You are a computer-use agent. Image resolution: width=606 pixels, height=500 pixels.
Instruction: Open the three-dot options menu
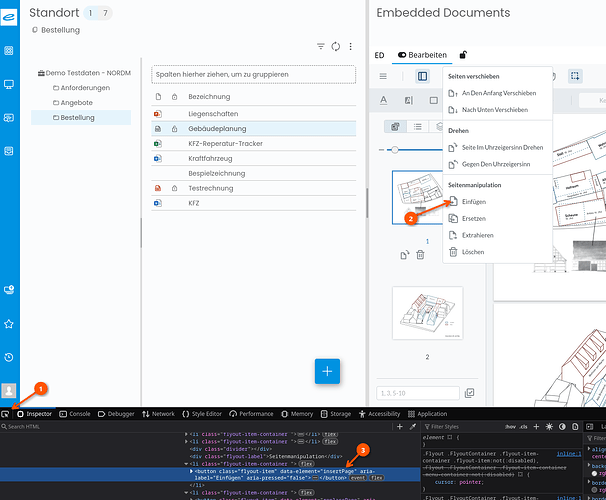[x=350, y=47]
